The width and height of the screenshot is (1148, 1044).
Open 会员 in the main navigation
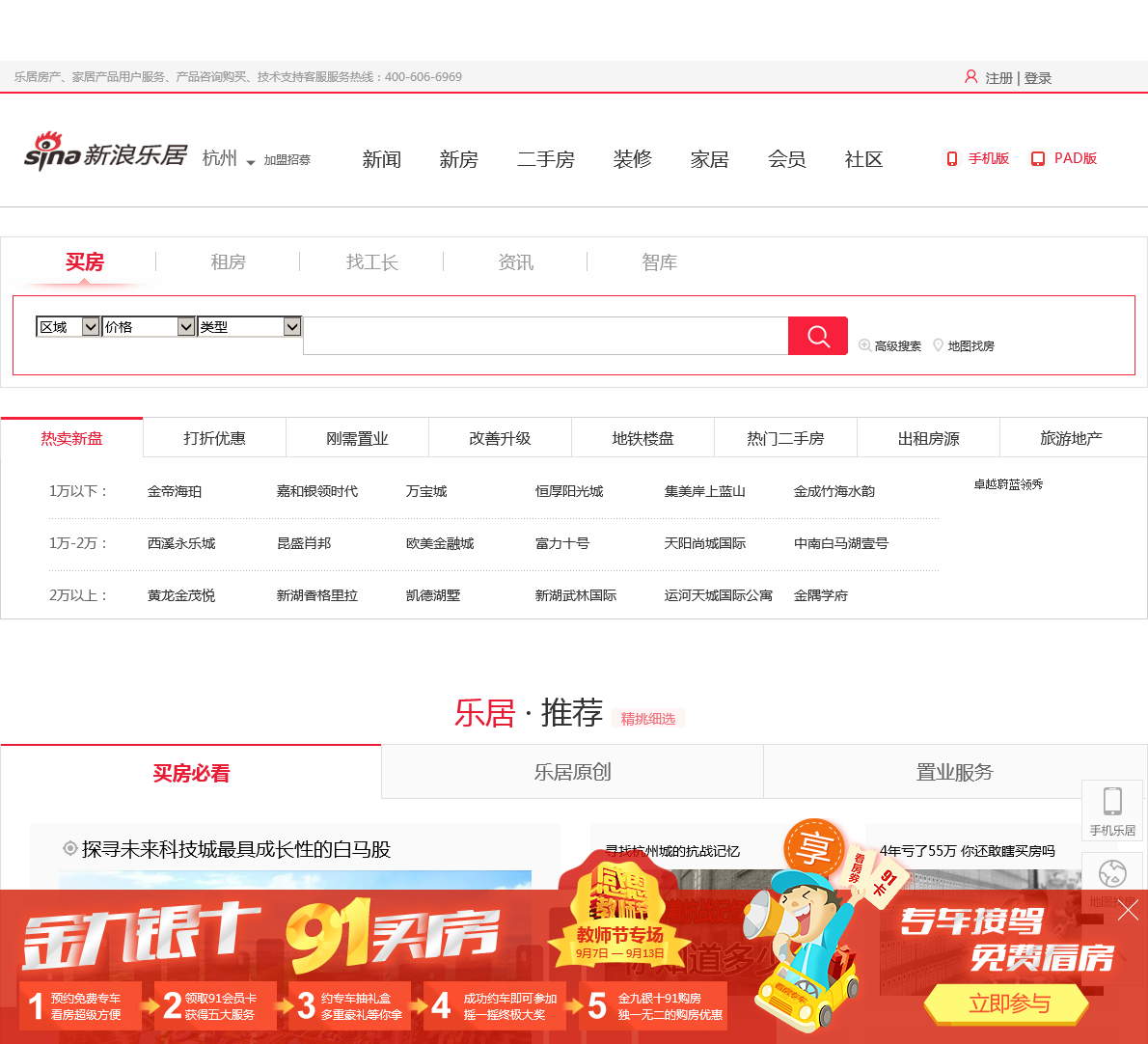coord(787,159)
